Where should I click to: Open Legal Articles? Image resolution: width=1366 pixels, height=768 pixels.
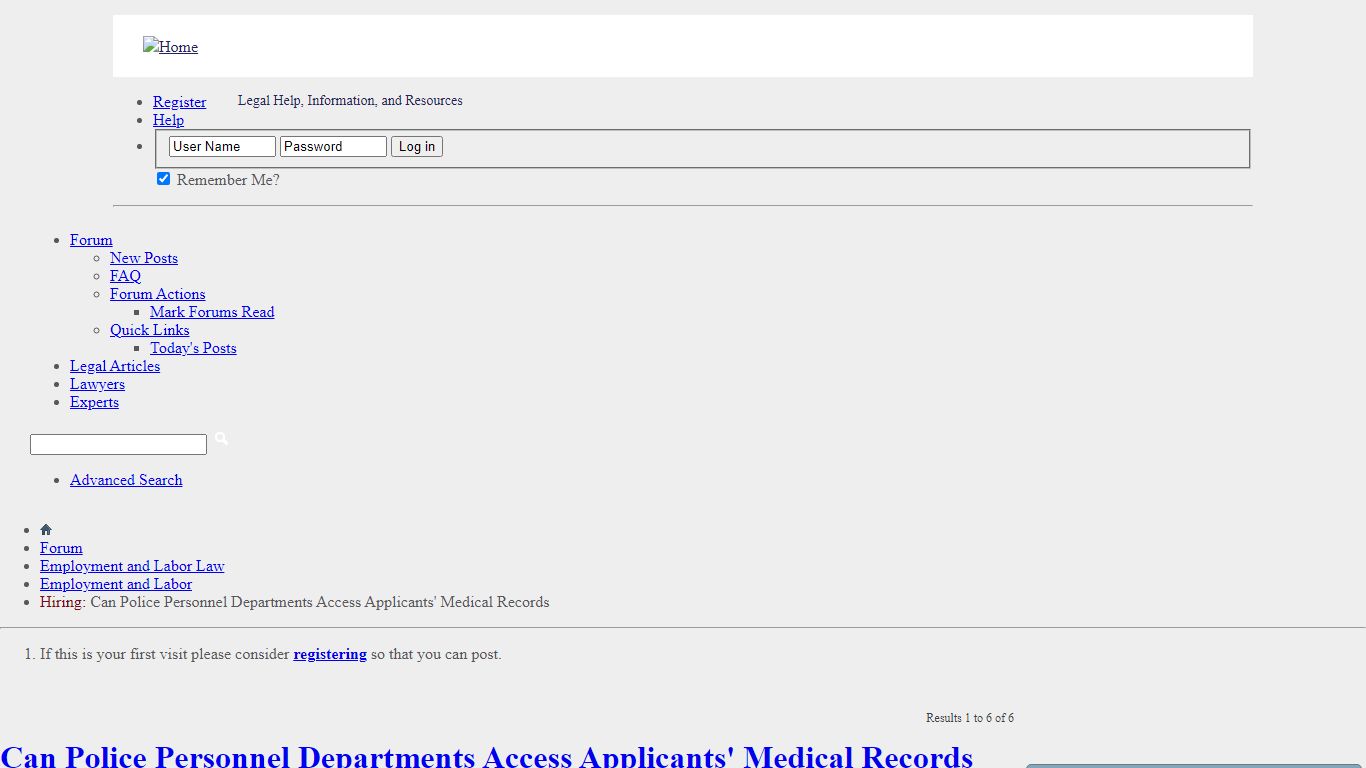point(115,366)
